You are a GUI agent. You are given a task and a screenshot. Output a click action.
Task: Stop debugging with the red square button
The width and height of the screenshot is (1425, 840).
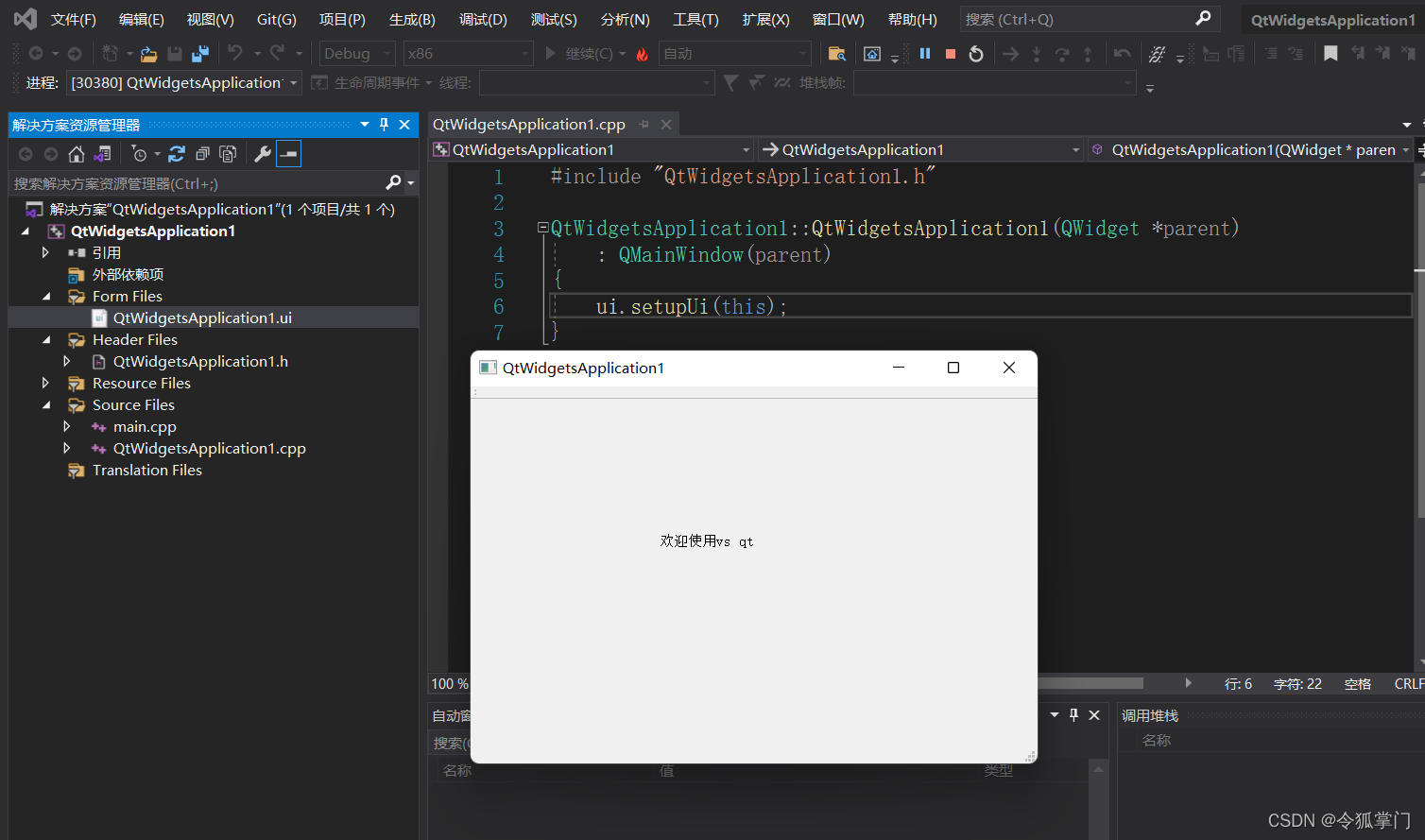951,54
